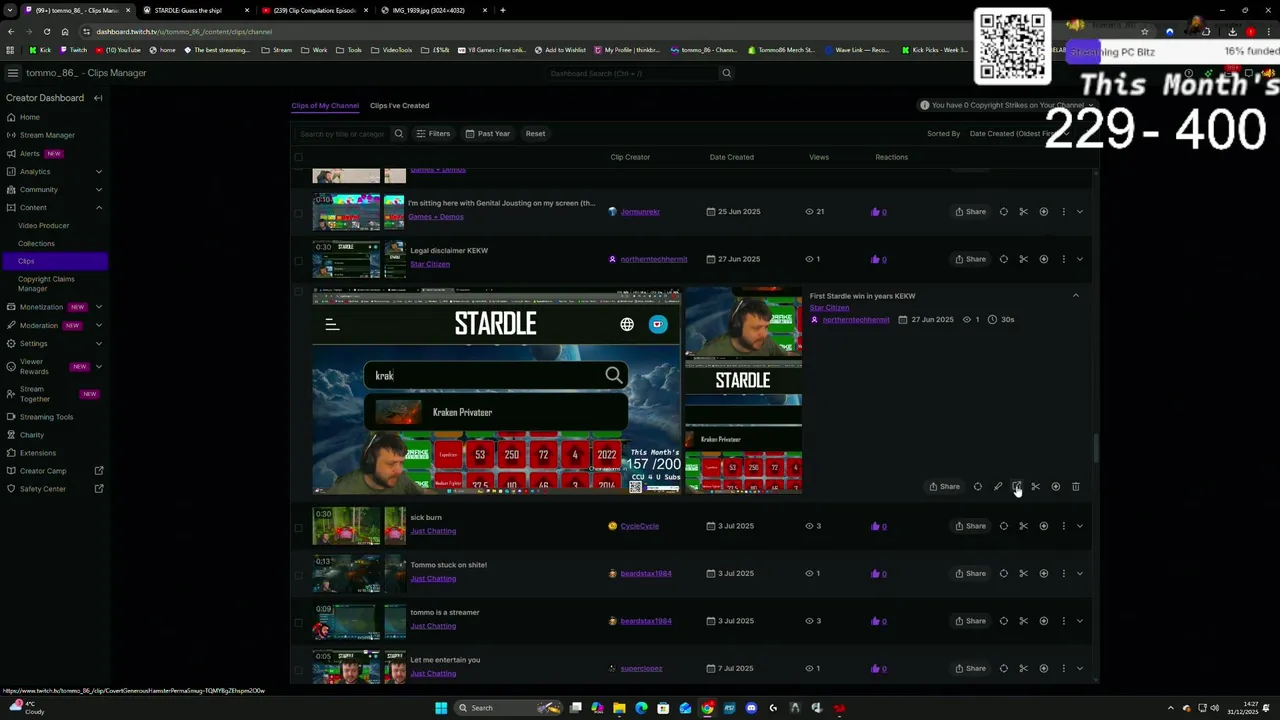Click thumbs-up reaction on Genital Jousting row

tap(876, 212)
